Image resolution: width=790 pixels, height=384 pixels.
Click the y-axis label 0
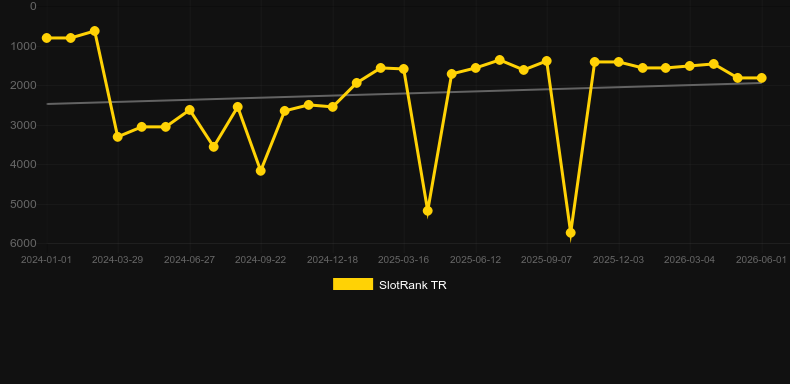[x=33, y=6]
